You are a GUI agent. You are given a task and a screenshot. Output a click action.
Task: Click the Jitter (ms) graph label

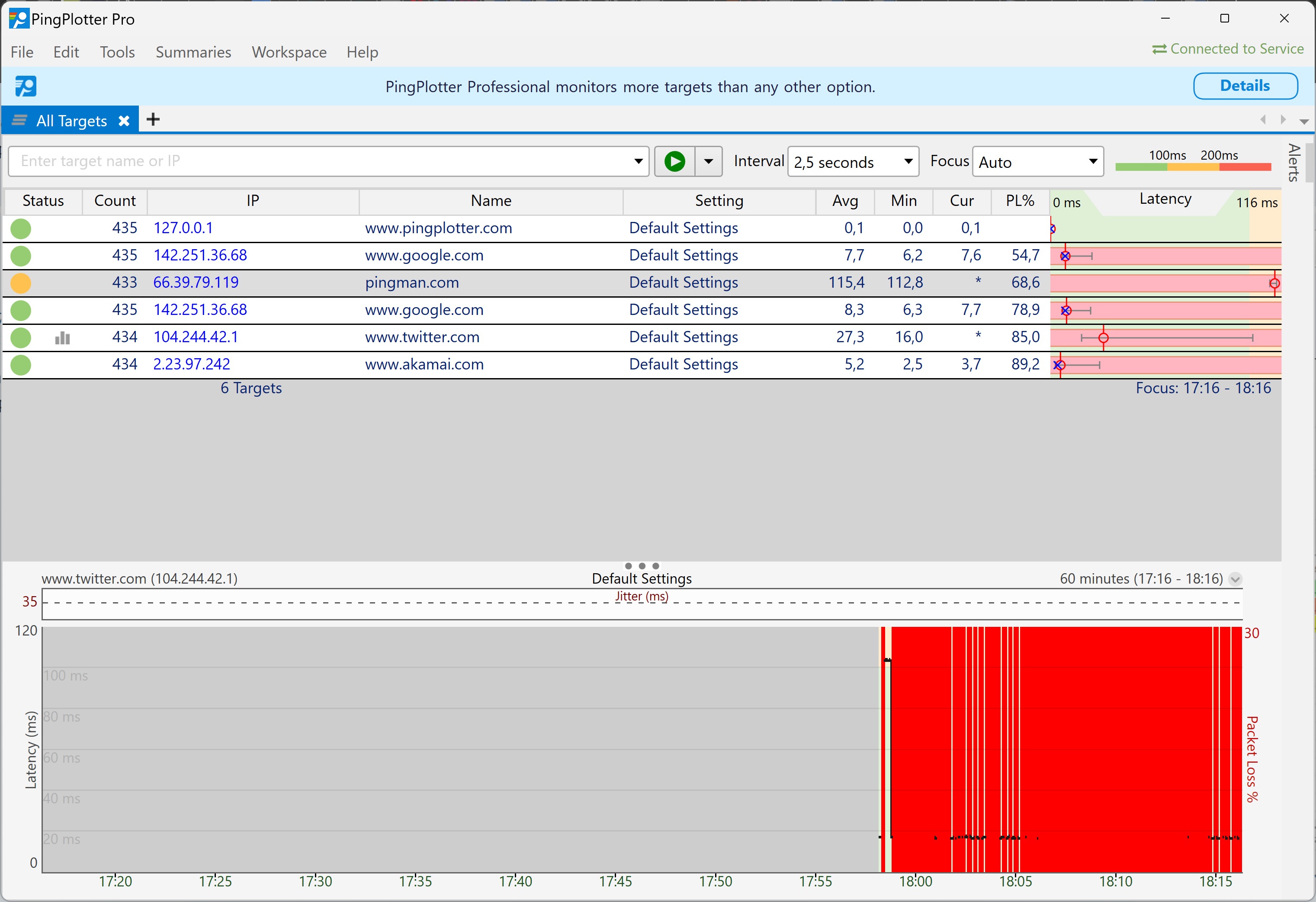click(x=642, y=597)
